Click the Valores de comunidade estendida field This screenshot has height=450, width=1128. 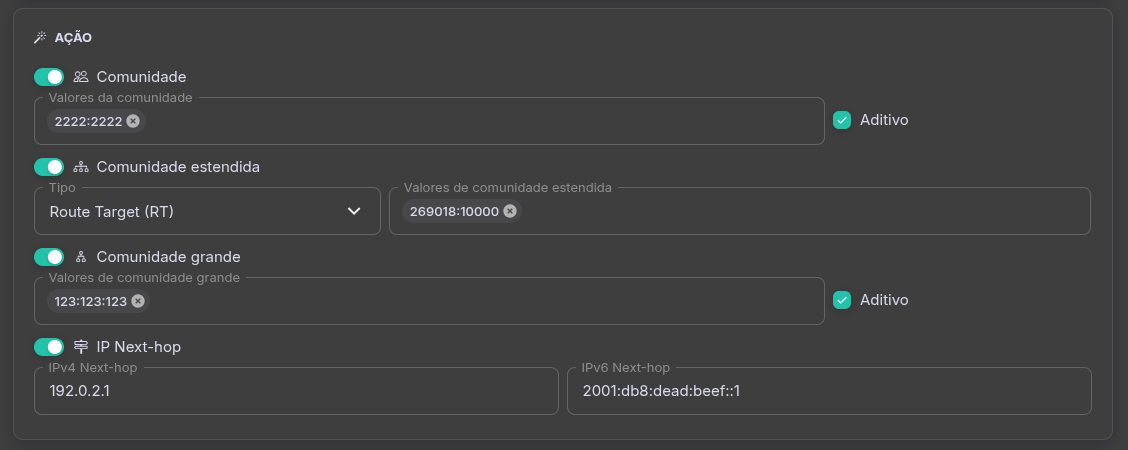[800, 211]
